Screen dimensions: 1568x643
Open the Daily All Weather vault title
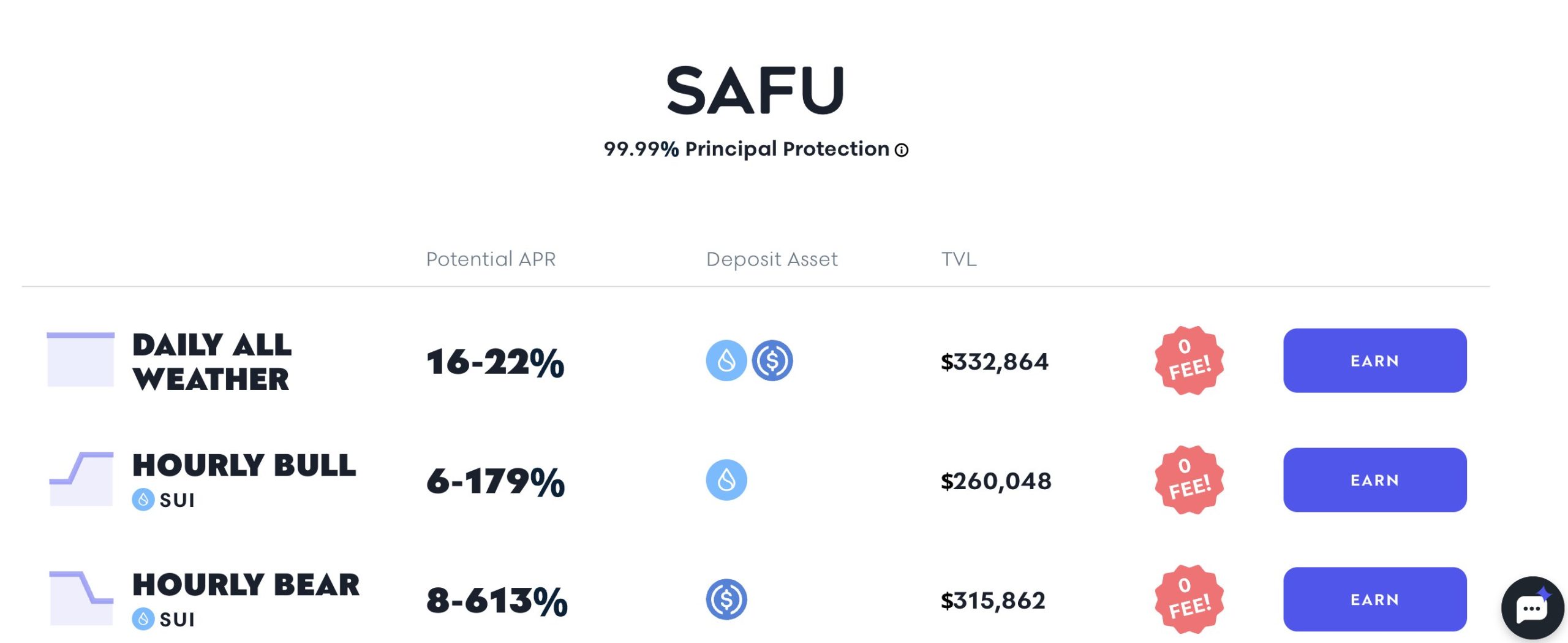pyautogui.click(x=212, y=362)
